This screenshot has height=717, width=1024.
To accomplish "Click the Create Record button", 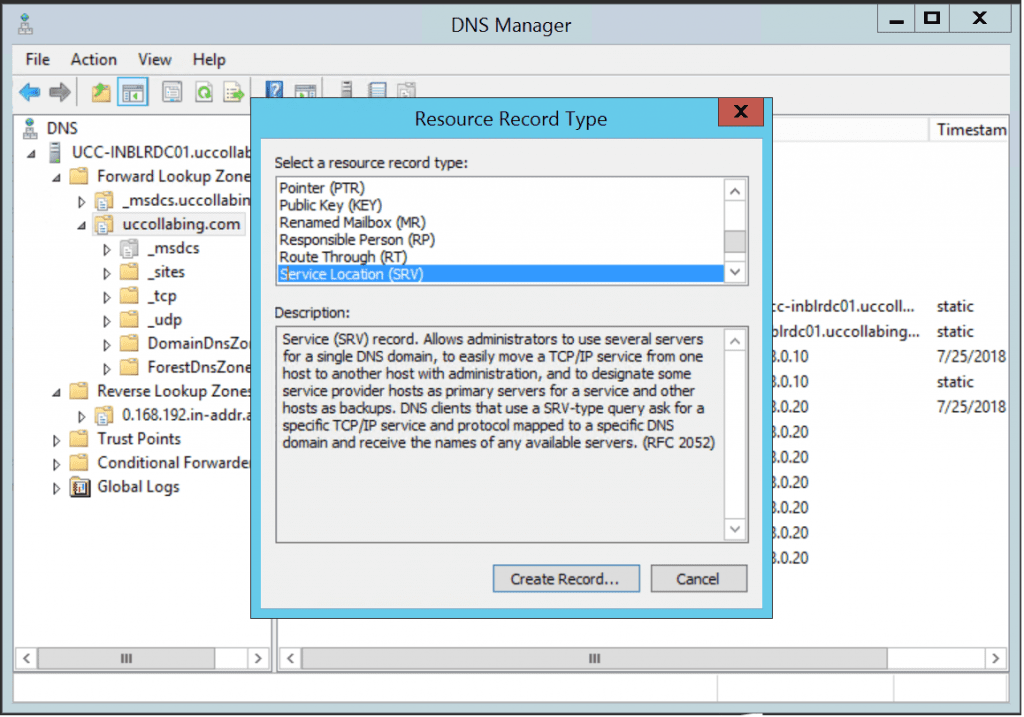I will click(x=565, y=578).
